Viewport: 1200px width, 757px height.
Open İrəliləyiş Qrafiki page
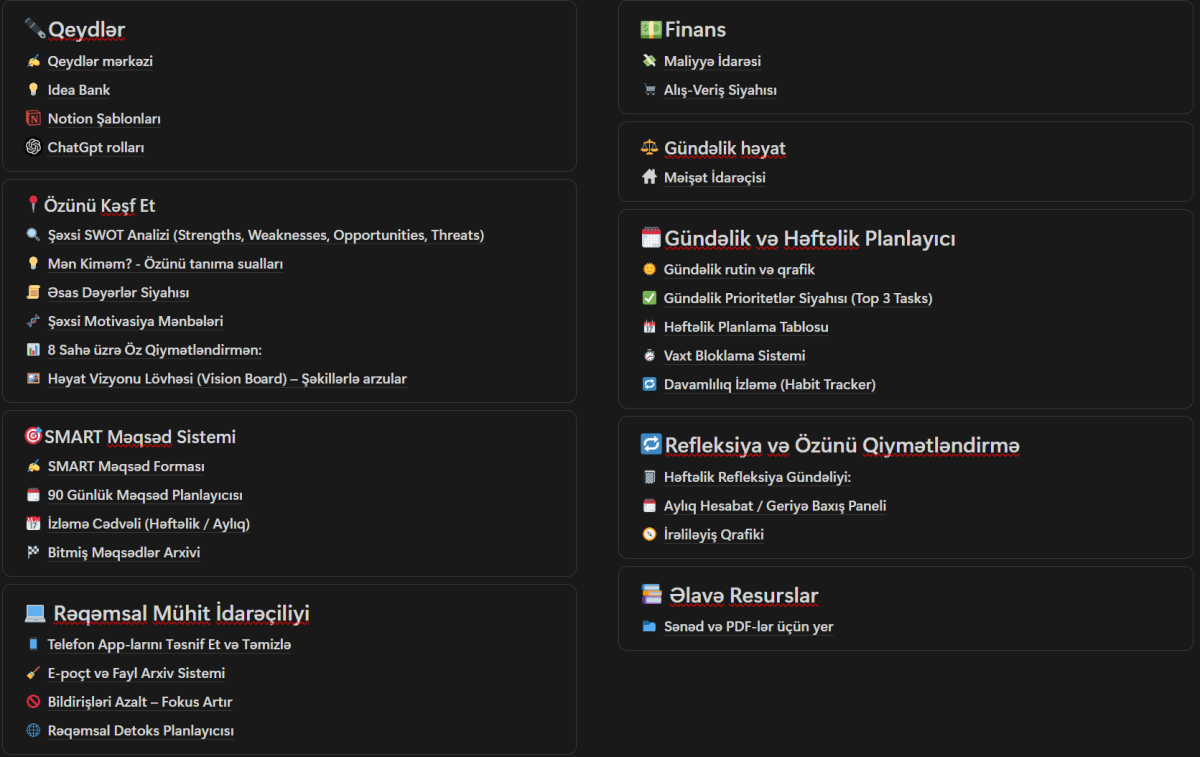713,535
